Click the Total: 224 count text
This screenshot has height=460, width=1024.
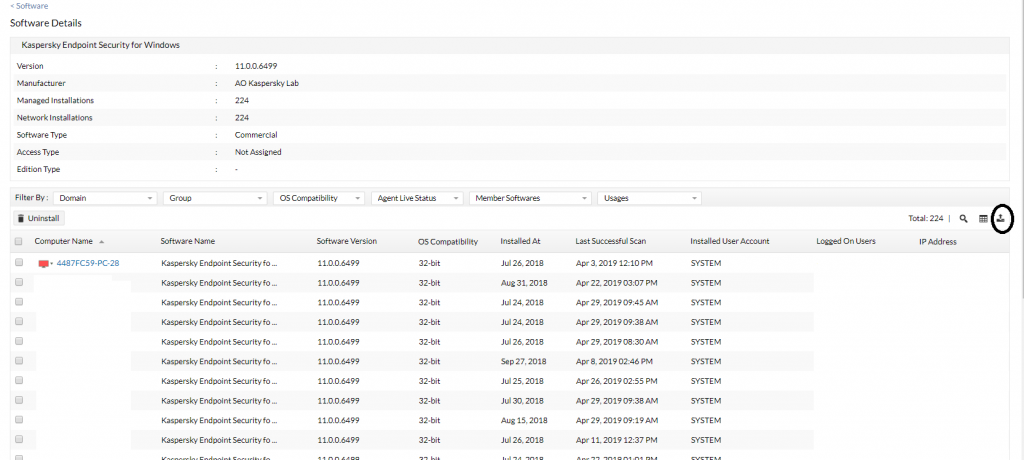[925, 218]
